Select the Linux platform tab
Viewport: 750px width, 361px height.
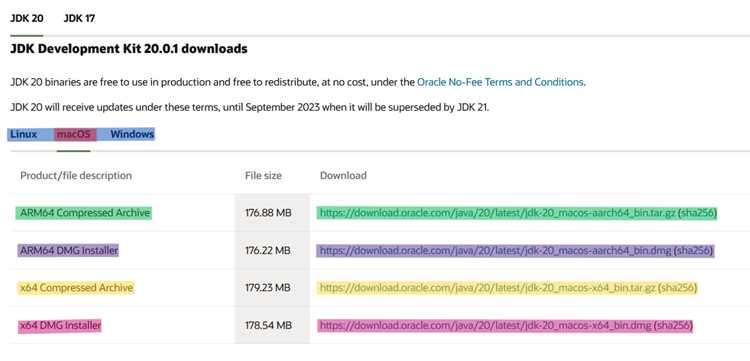(x=23, y=134)
